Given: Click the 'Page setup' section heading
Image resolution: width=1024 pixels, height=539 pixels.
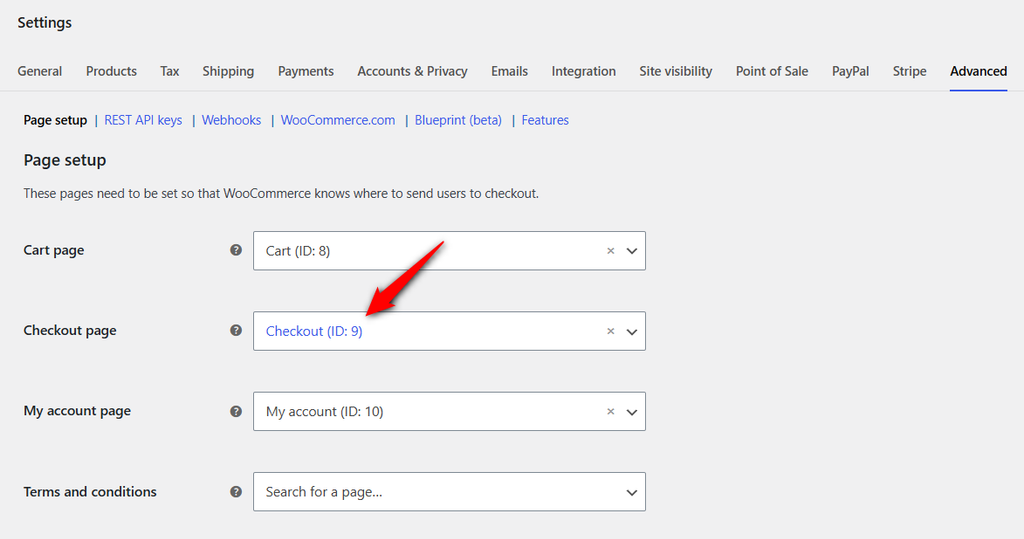Looking at the screenshot, I should [x=65, y=160].
